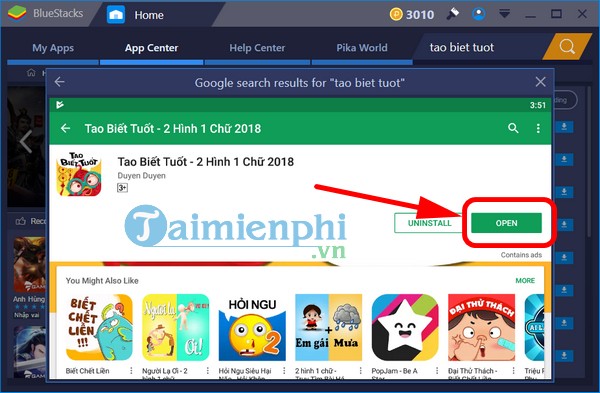Image resolution: width=600 pixels, height=393 pixels.
Task: Open the Biết Chết Liền app thumbnail
Action: coord(99,327)
